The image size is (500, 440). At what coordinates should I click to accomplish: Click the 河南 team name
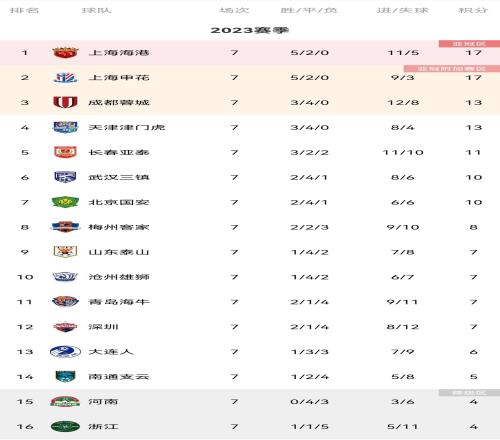(103, 402)
